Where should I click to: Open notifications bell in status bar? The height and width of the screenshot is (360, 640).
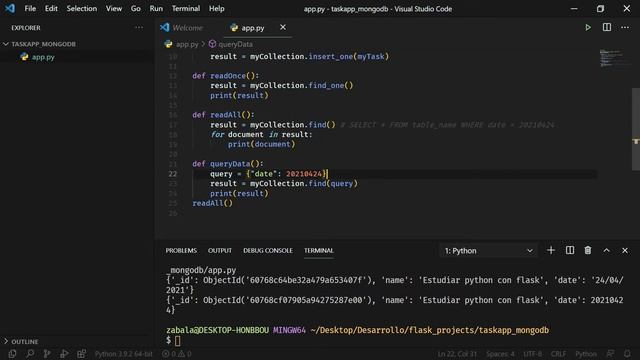pos(627,354)
